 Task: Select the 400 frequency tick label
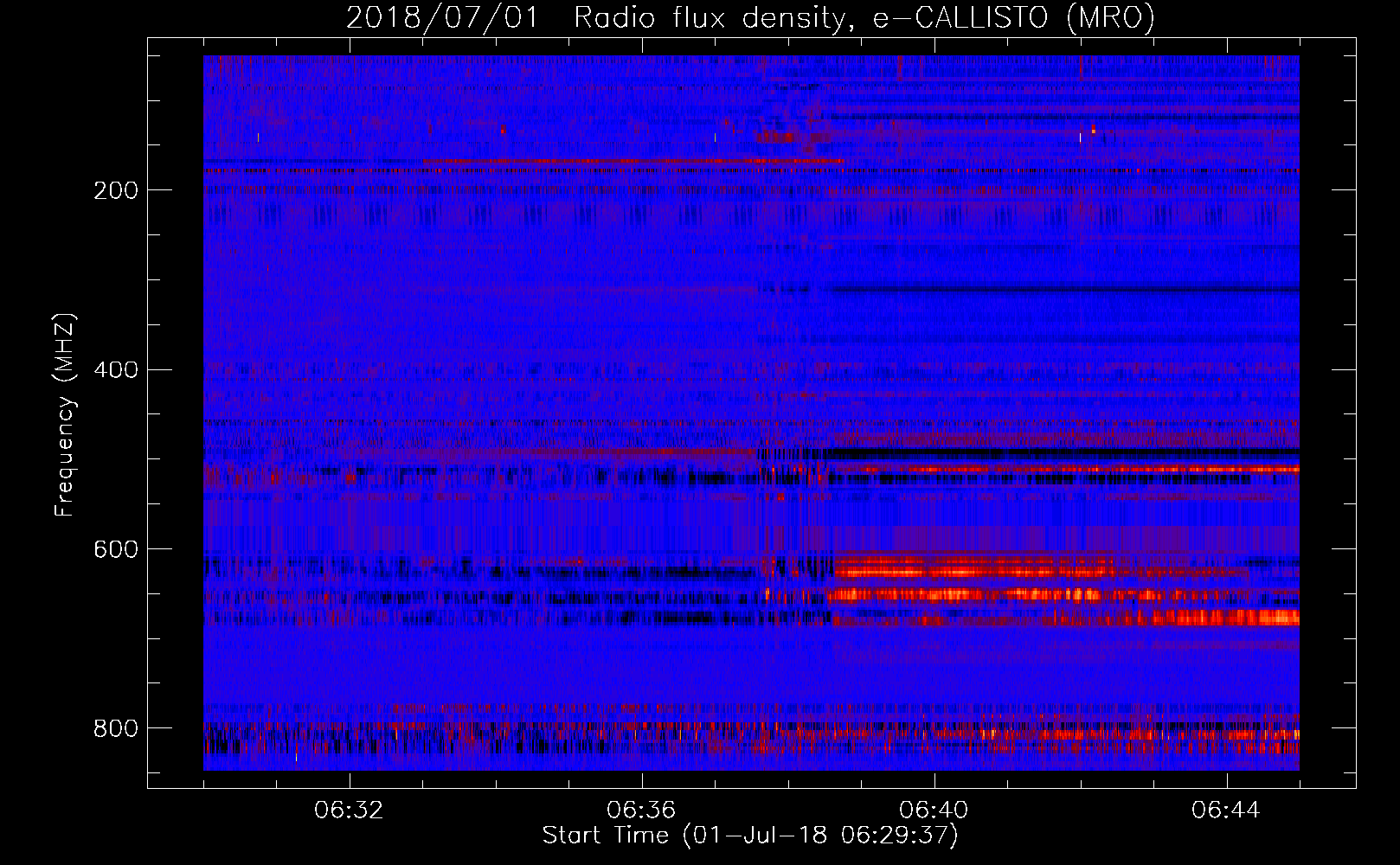[116, 370]
